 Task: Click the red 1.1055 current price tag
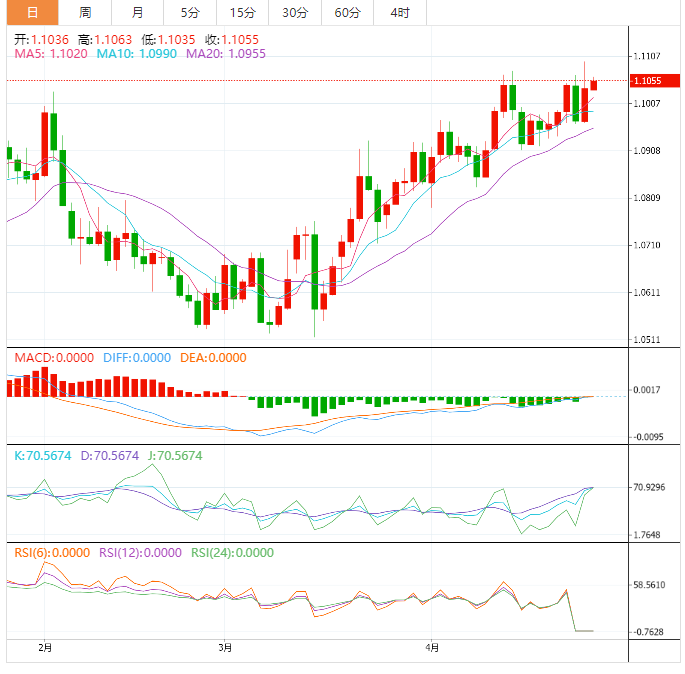point(648,80)
